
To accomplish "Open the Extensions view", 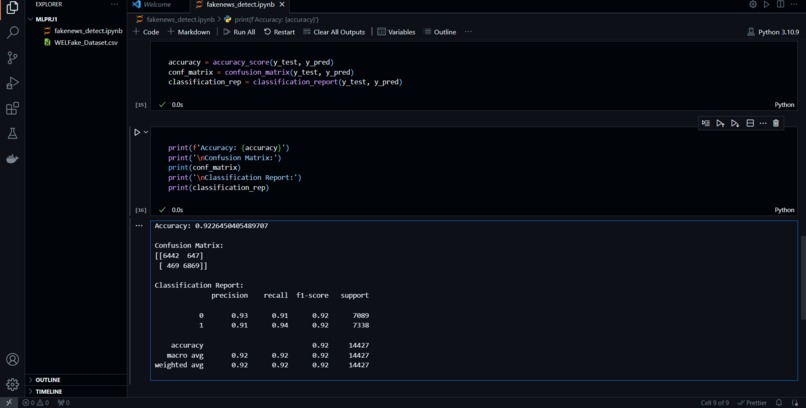I will click(12, 108).
